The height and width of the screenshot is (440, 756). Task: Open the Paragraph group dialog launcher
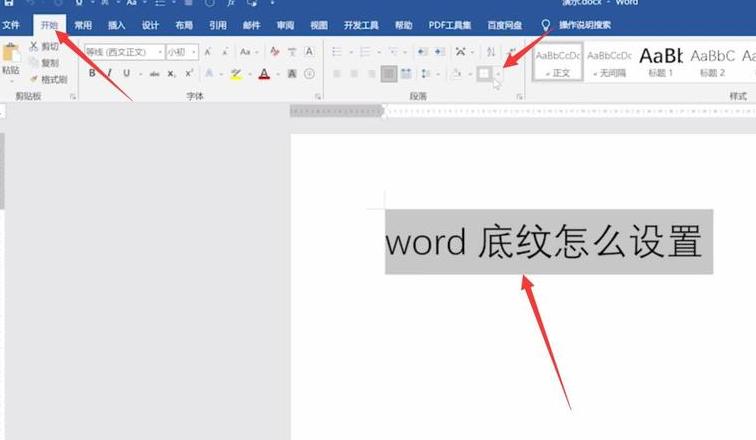[x=519, y=97]
